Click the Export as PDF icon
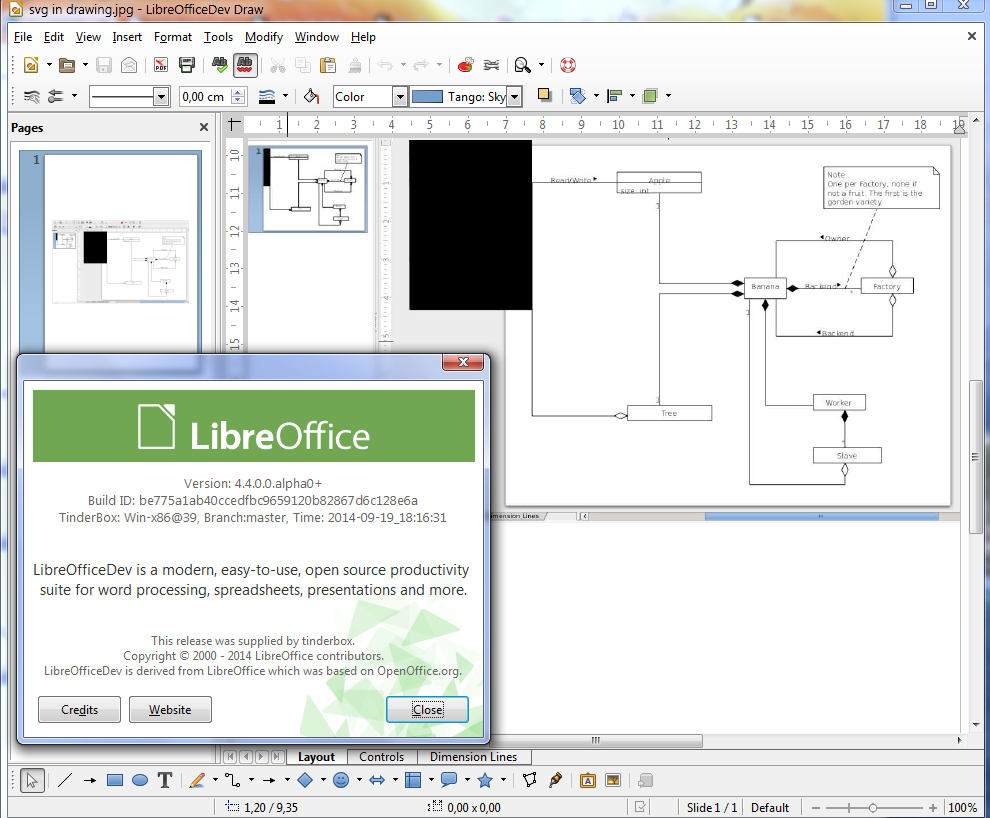This screenshot has height=818, width=990. pos(160,66)
